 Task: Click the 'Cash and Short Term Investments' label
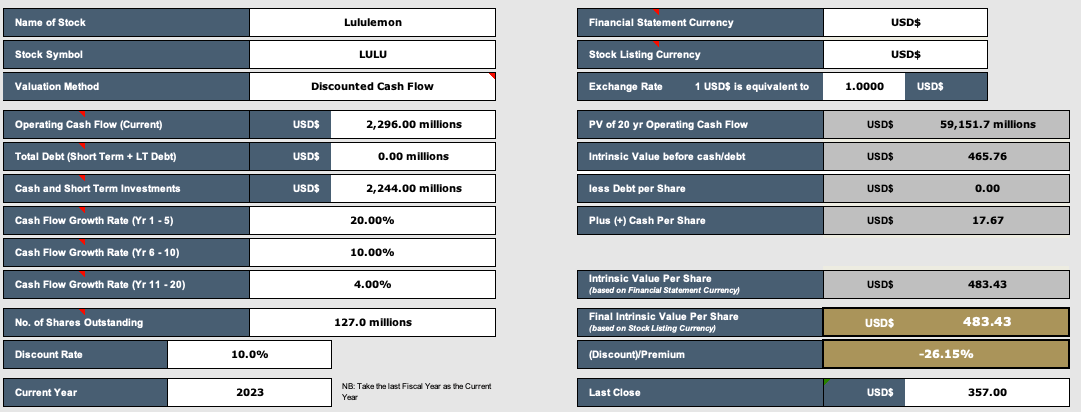(127, 188)
